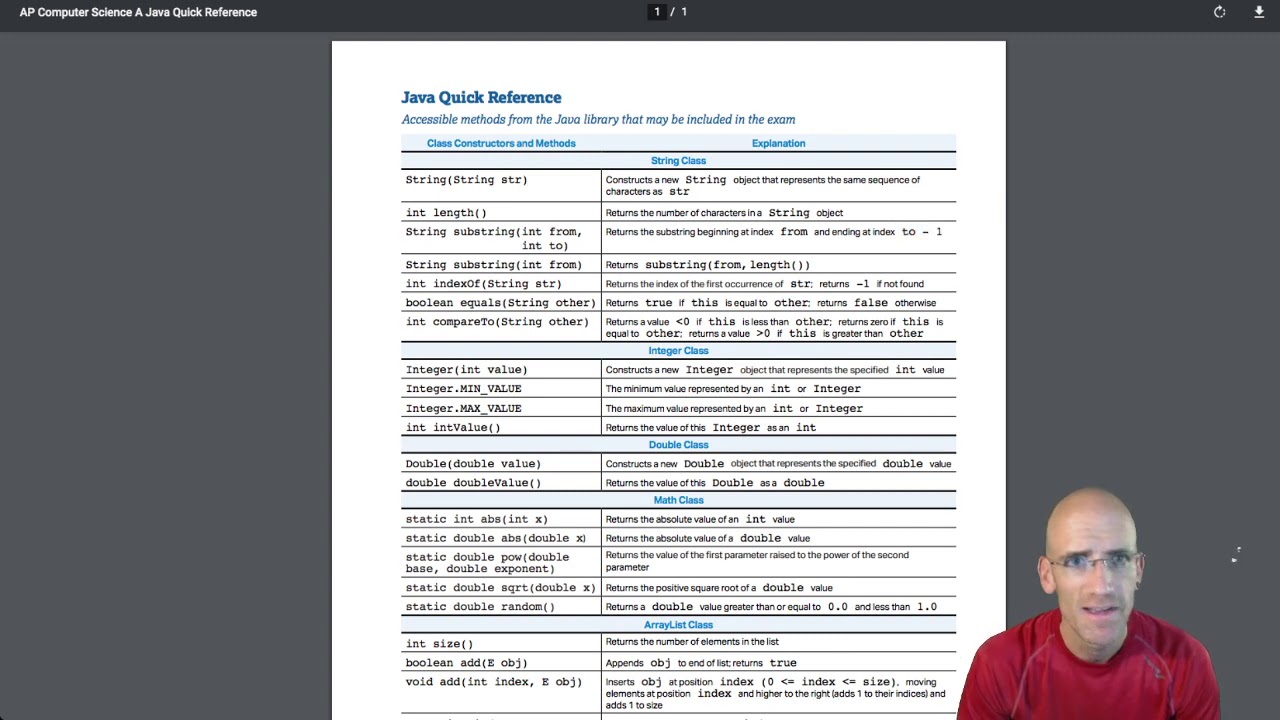Click explanation "Returns the number of elements in the list"
Screen dimensions: 1280x720
click(692, 642)
